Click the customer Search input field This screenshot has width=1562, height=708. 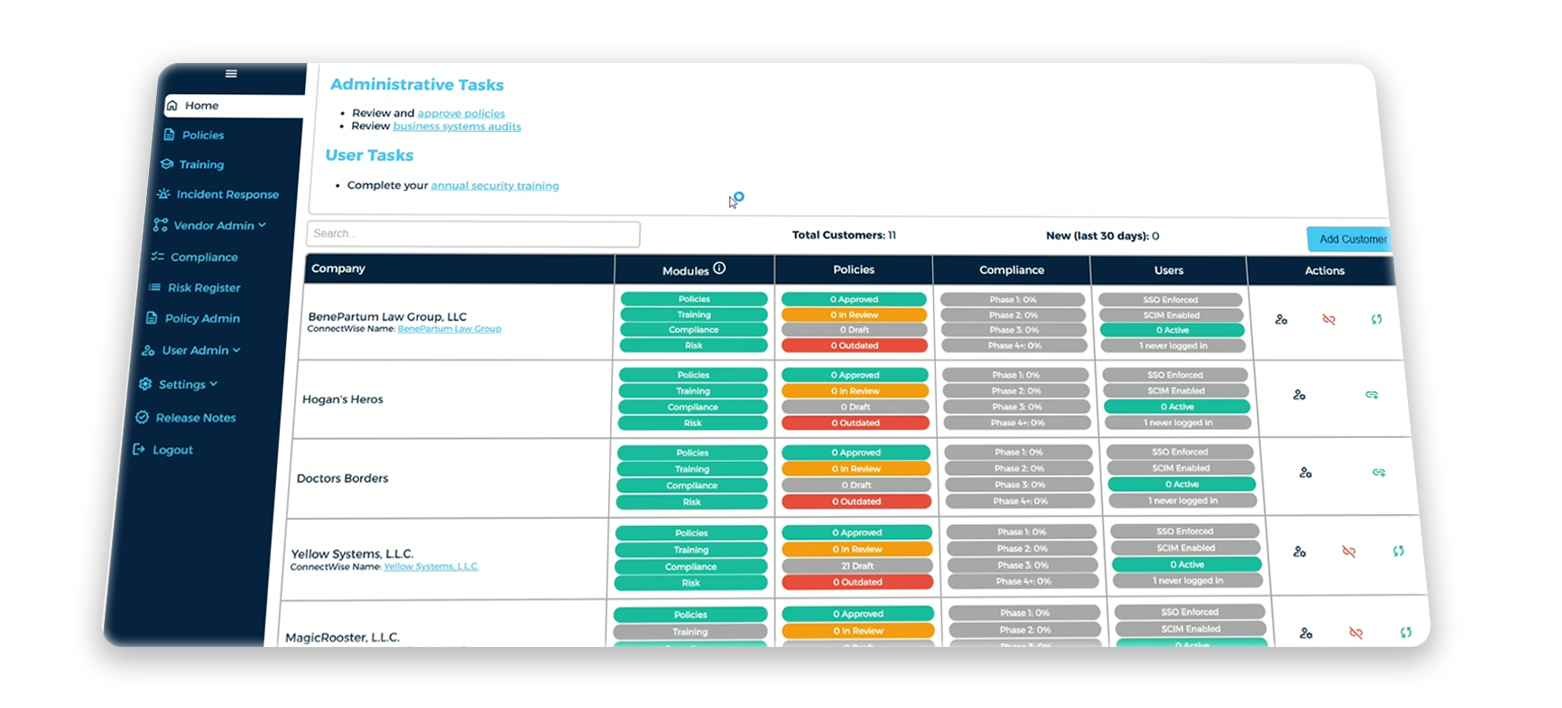click(473, 234)
